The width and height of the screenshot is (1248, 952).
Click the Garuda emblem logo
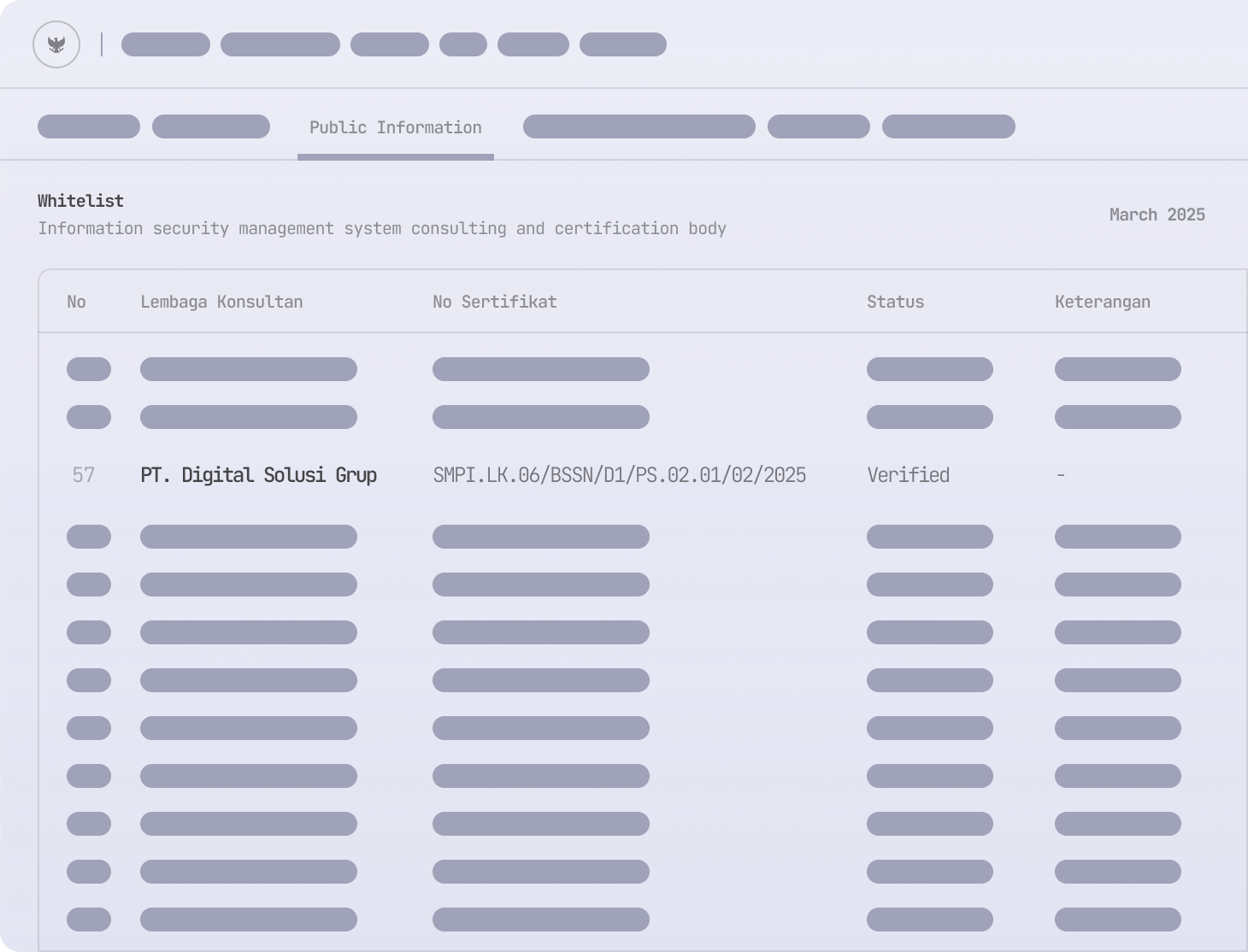[x=56, y=44]
